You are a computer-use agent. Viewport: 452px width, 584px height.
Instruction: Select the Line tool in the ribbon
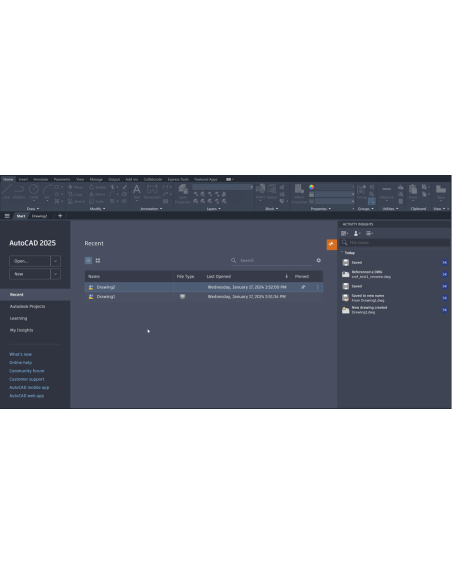(x=6, y=191)
